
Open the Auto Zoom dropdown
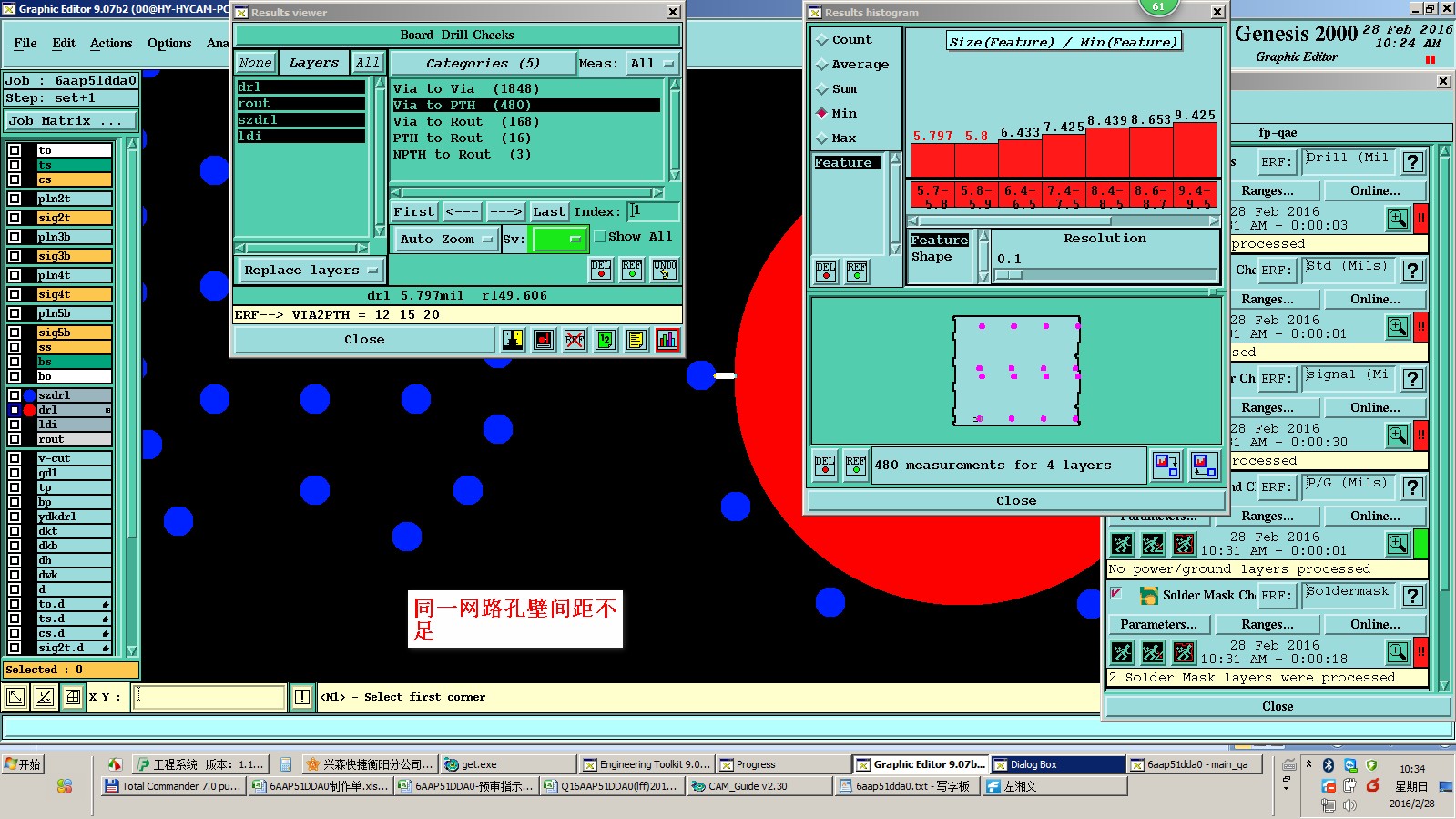pyautogui.click(x=446, y=240)
